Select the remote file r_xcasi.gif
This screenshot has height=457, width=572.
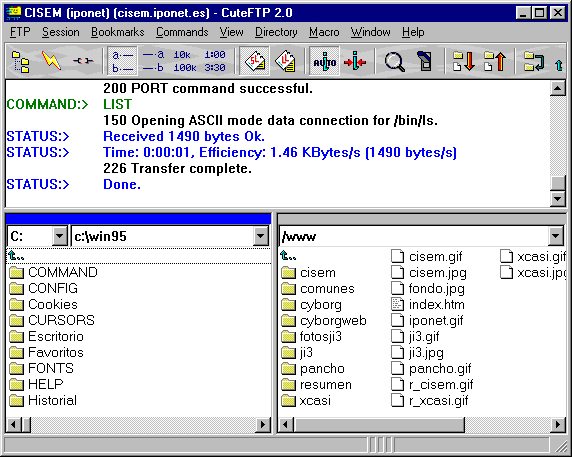[430, 401]
